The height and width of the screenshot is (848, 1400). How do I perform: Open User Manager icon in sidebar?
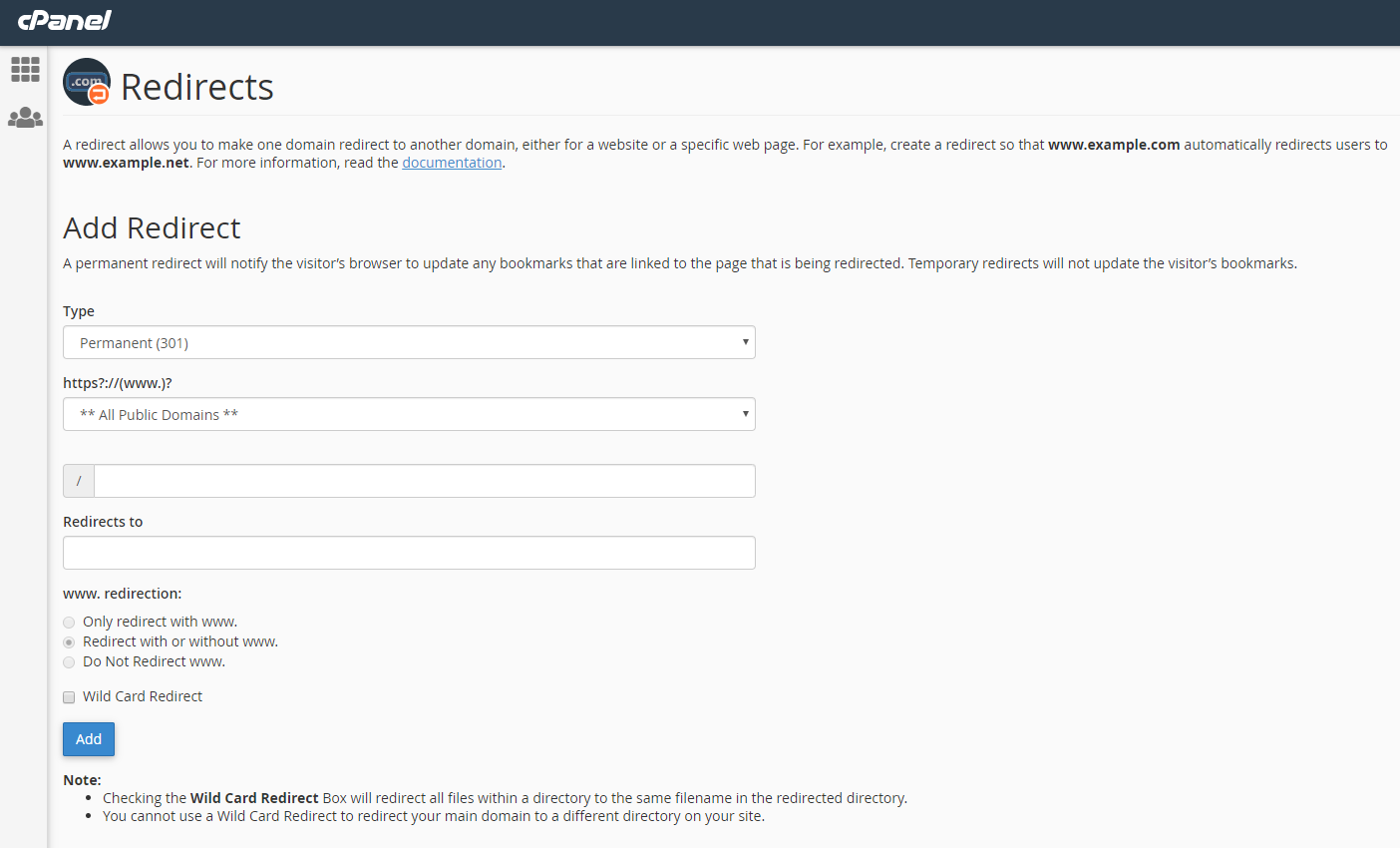point(25,118)
